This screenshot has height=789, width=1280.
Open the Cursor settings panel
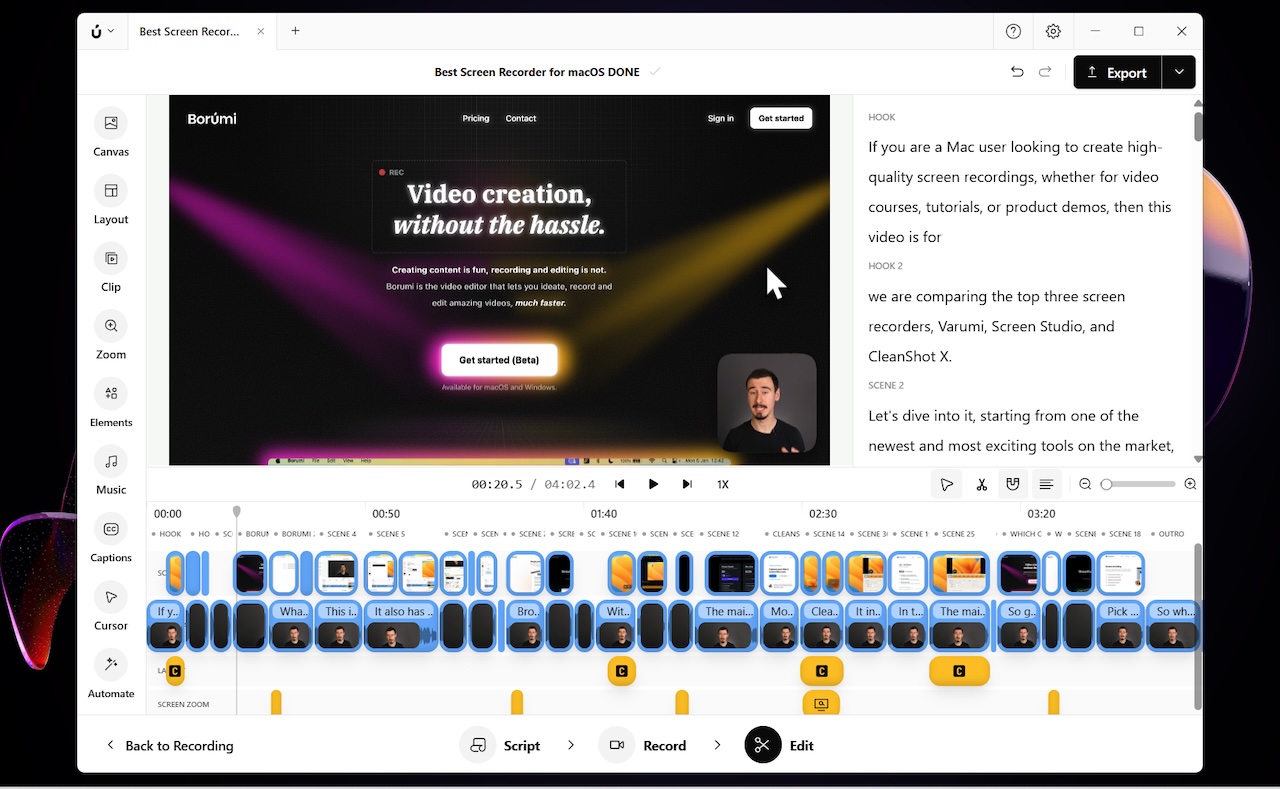pos(111,606)
